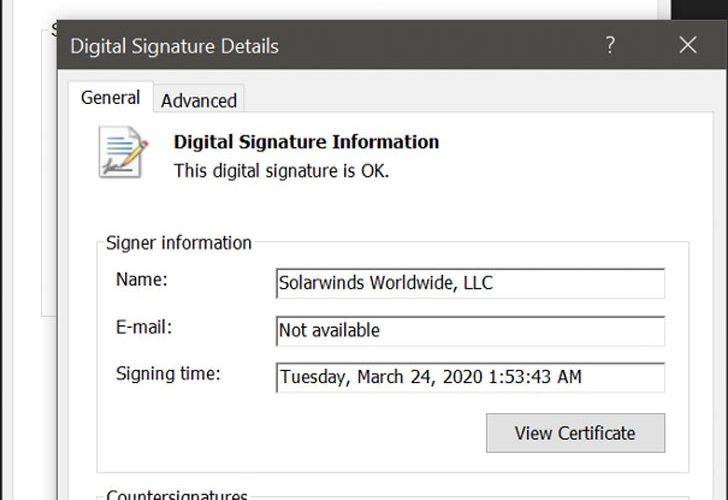
Task: Click the Signer information group label
Action: pos(179,243)
